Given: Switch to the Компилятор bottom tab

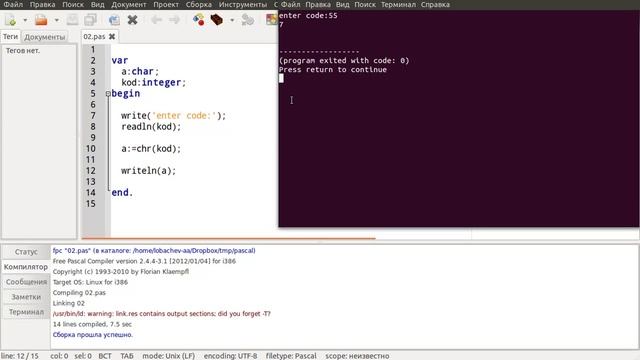Looking at the screenshot, I should pos(26,267).
